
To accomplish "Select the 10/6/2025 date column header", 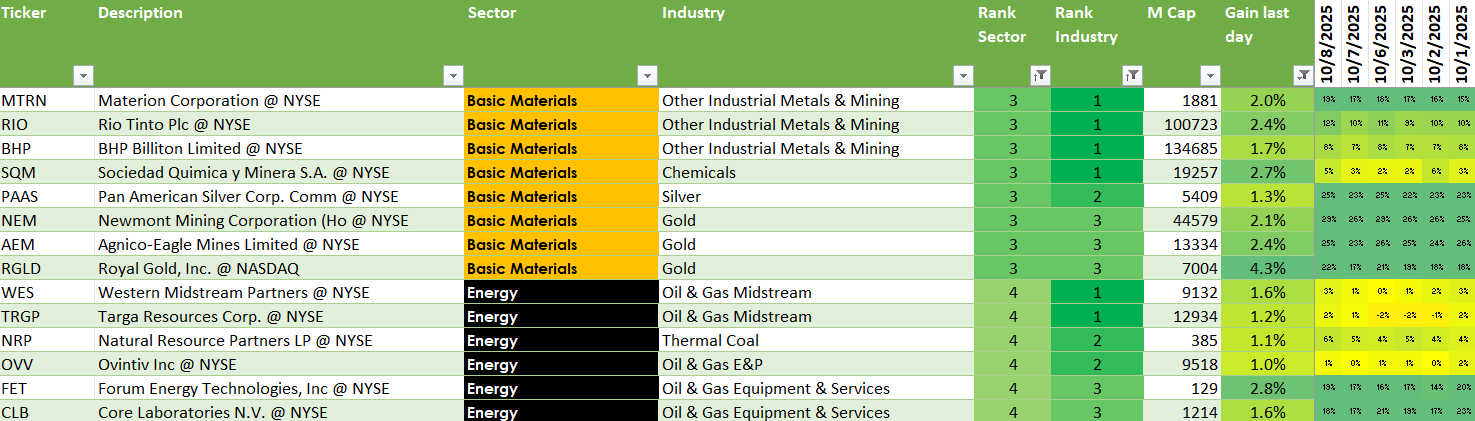I will point(1382,44).
